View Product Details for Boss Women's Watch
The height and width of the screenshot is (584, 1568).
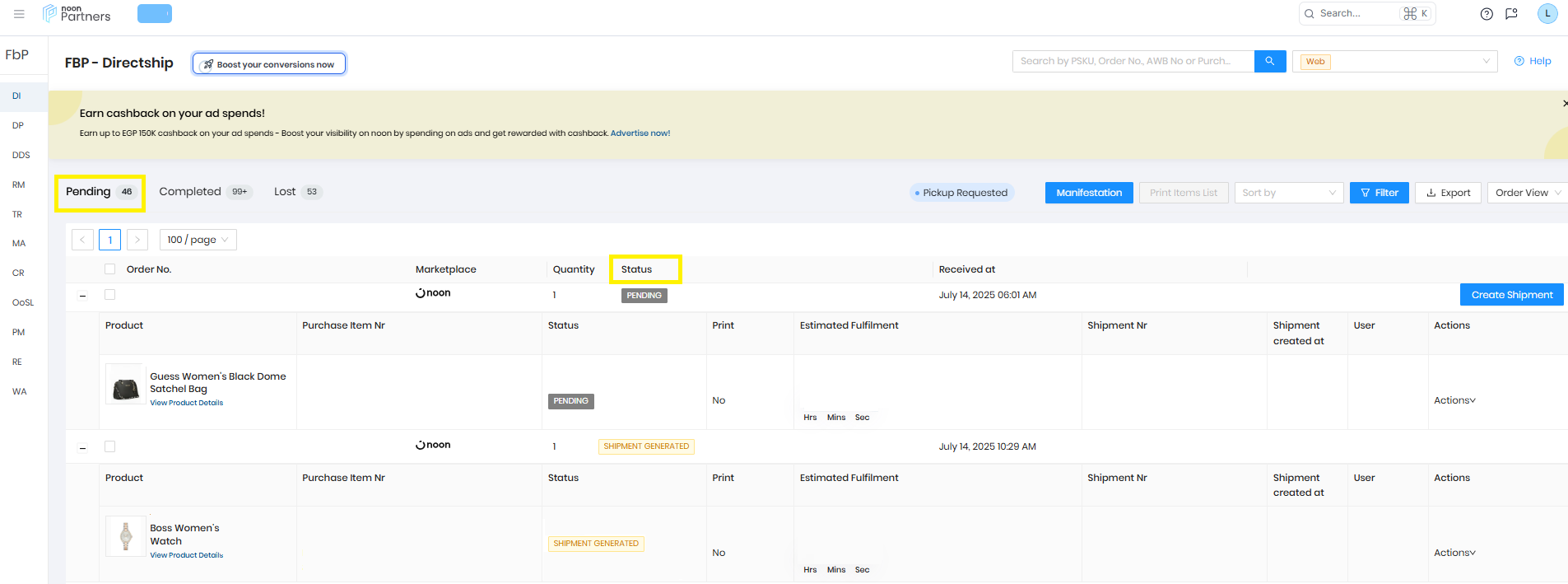(187, 556)
